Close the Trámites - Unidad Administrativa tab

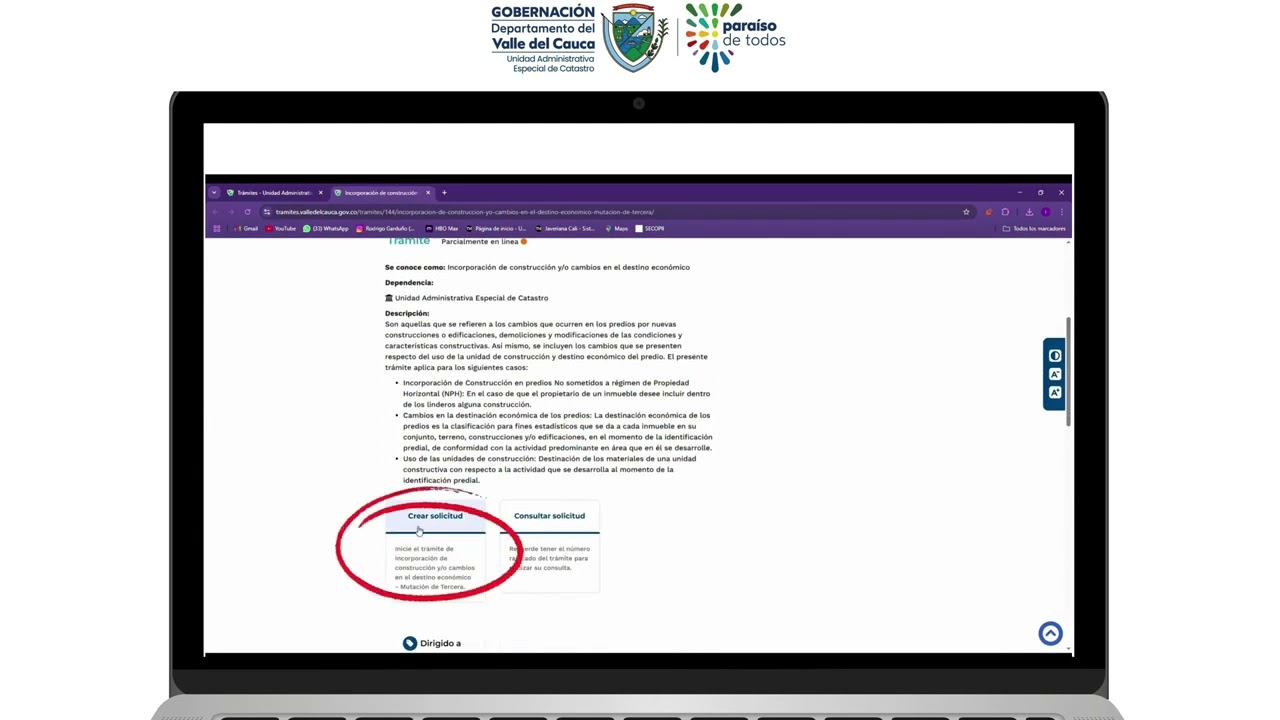(320, 193)
